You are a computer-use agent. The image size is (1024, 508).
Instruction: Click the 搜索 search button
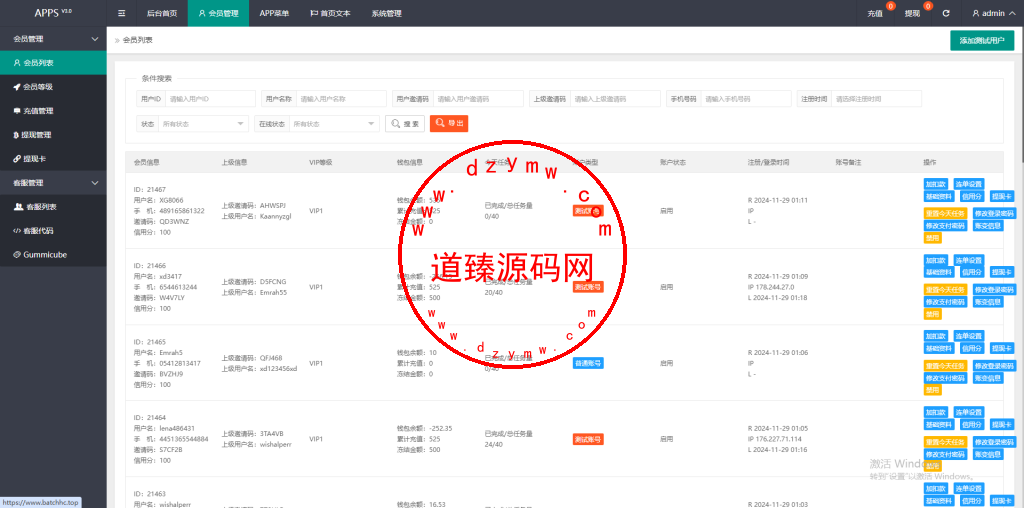pyautogui.click(x=405, y=123)
